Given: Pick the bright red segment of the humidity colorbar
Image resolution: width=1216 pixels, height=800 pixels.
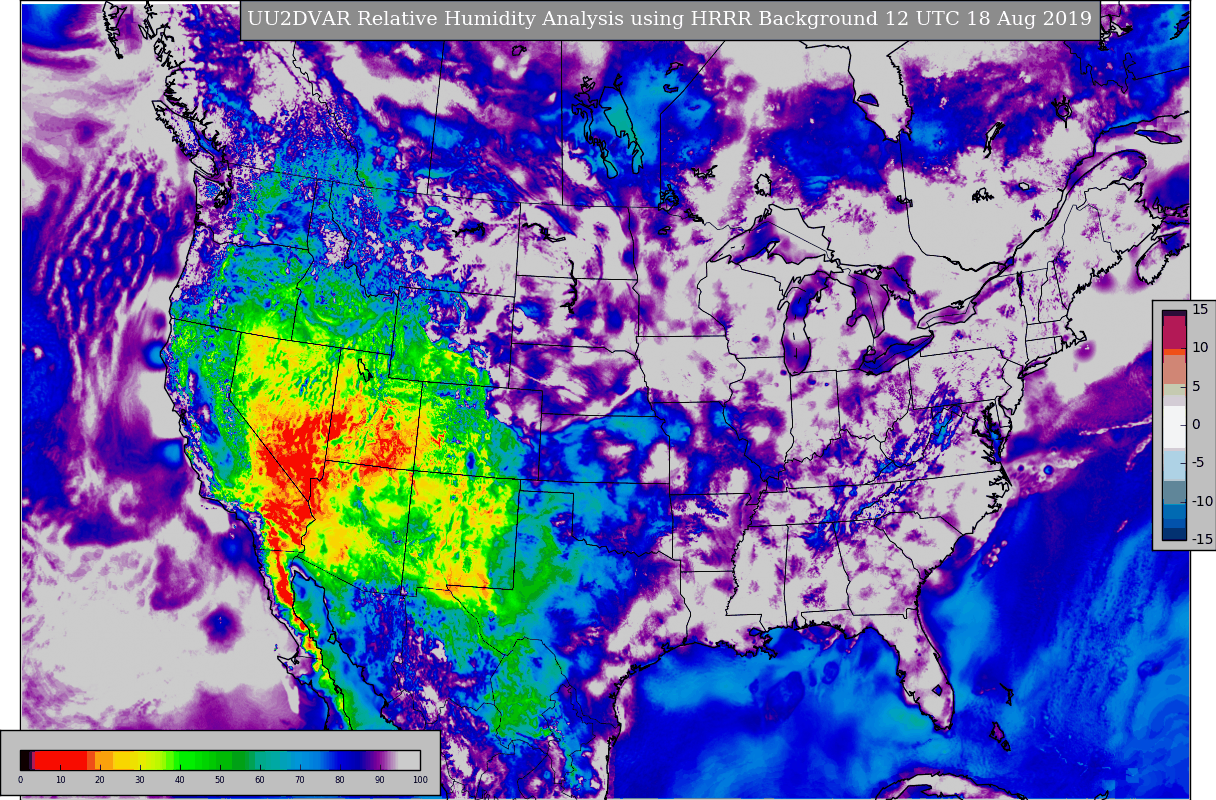Looking at the screenshot, I should [61, 760].
